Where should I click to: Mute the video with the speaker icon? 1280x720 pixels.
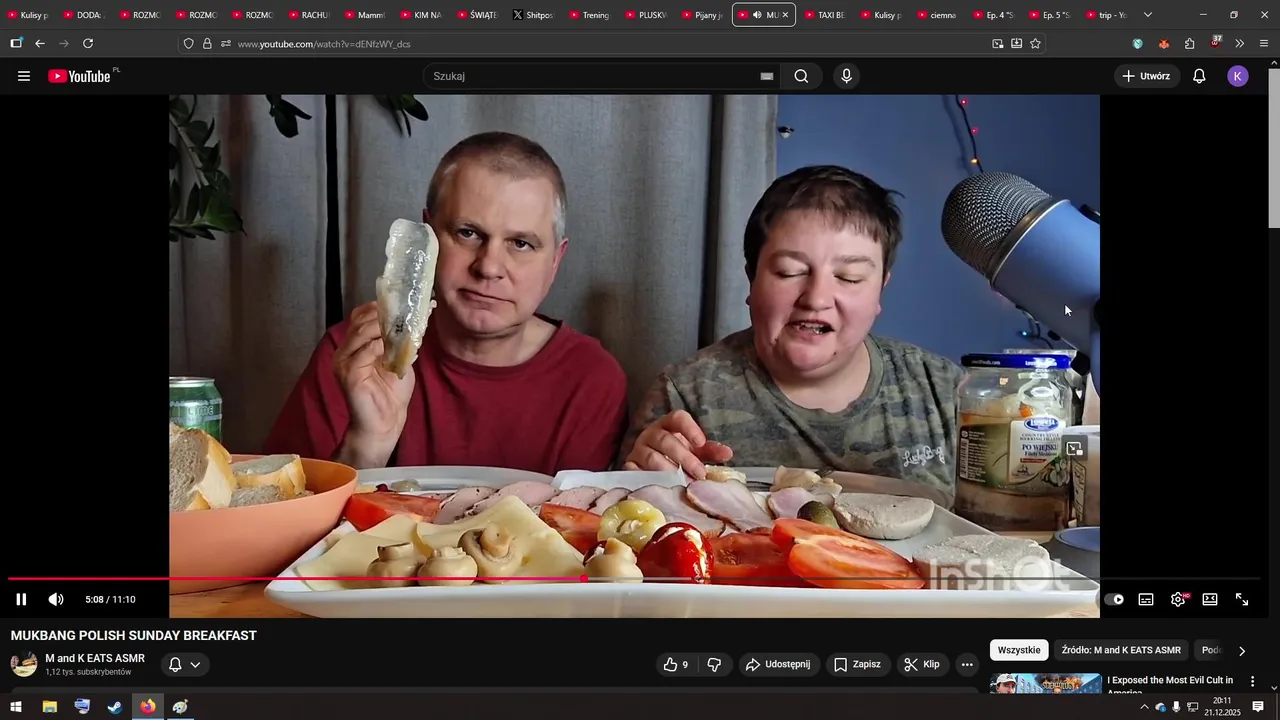pos(56,599)
